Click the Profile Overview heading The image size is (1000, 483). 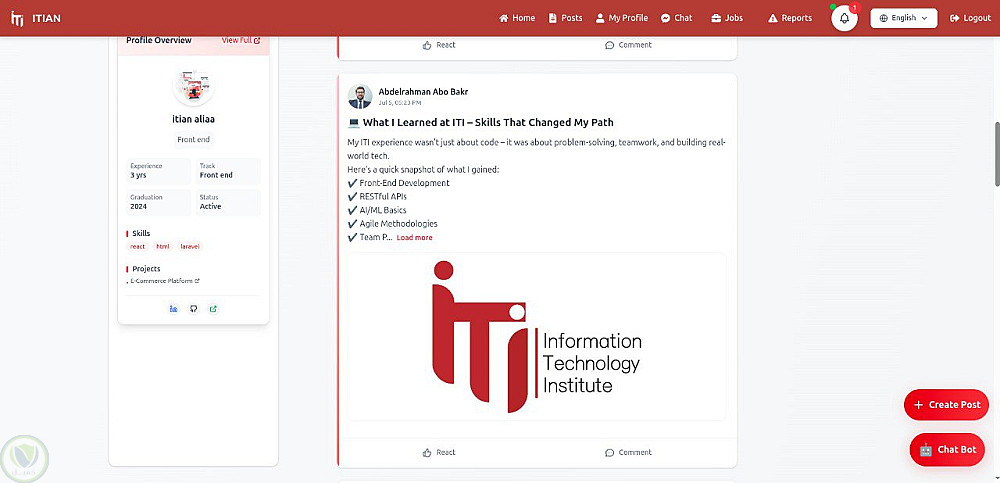tap(159, 40)
